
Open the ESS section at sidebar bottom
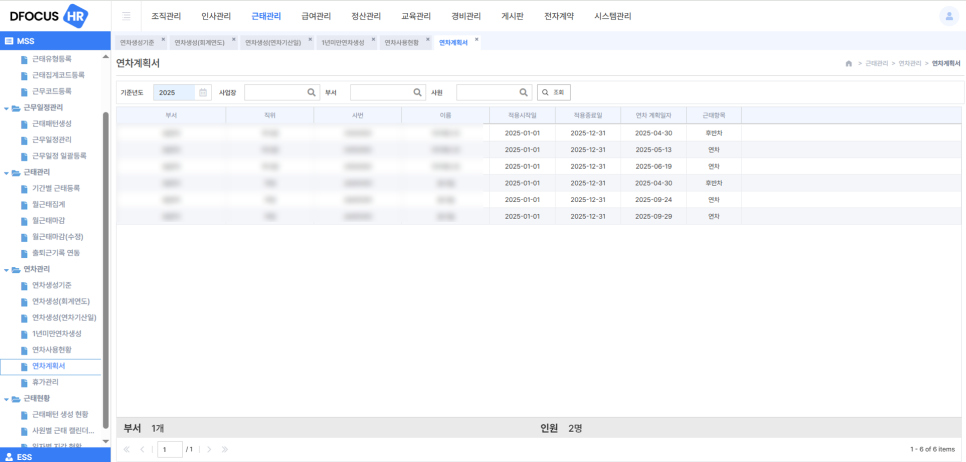pyautogui.click(x=55, y=456)
